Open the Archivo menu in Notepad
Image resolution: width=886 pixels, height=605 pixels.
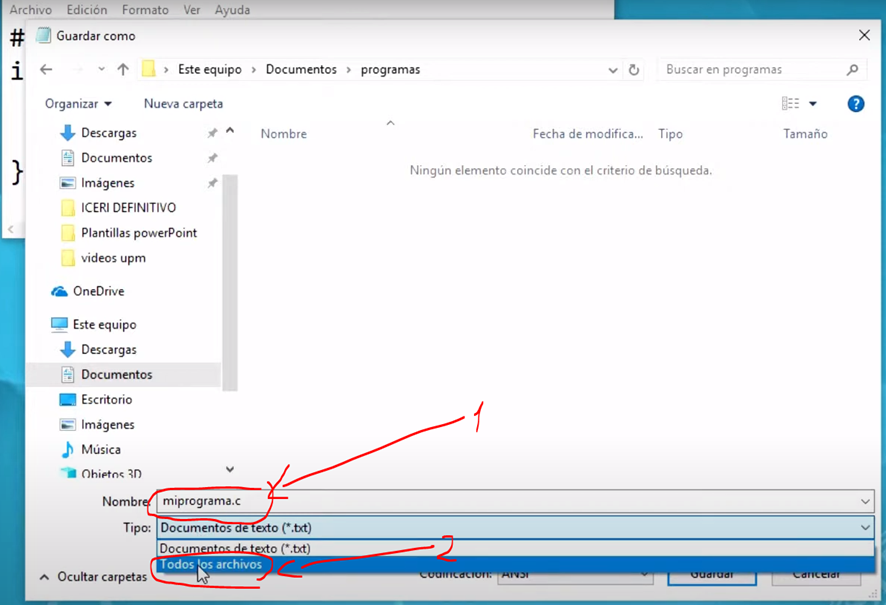click(30, 10)
